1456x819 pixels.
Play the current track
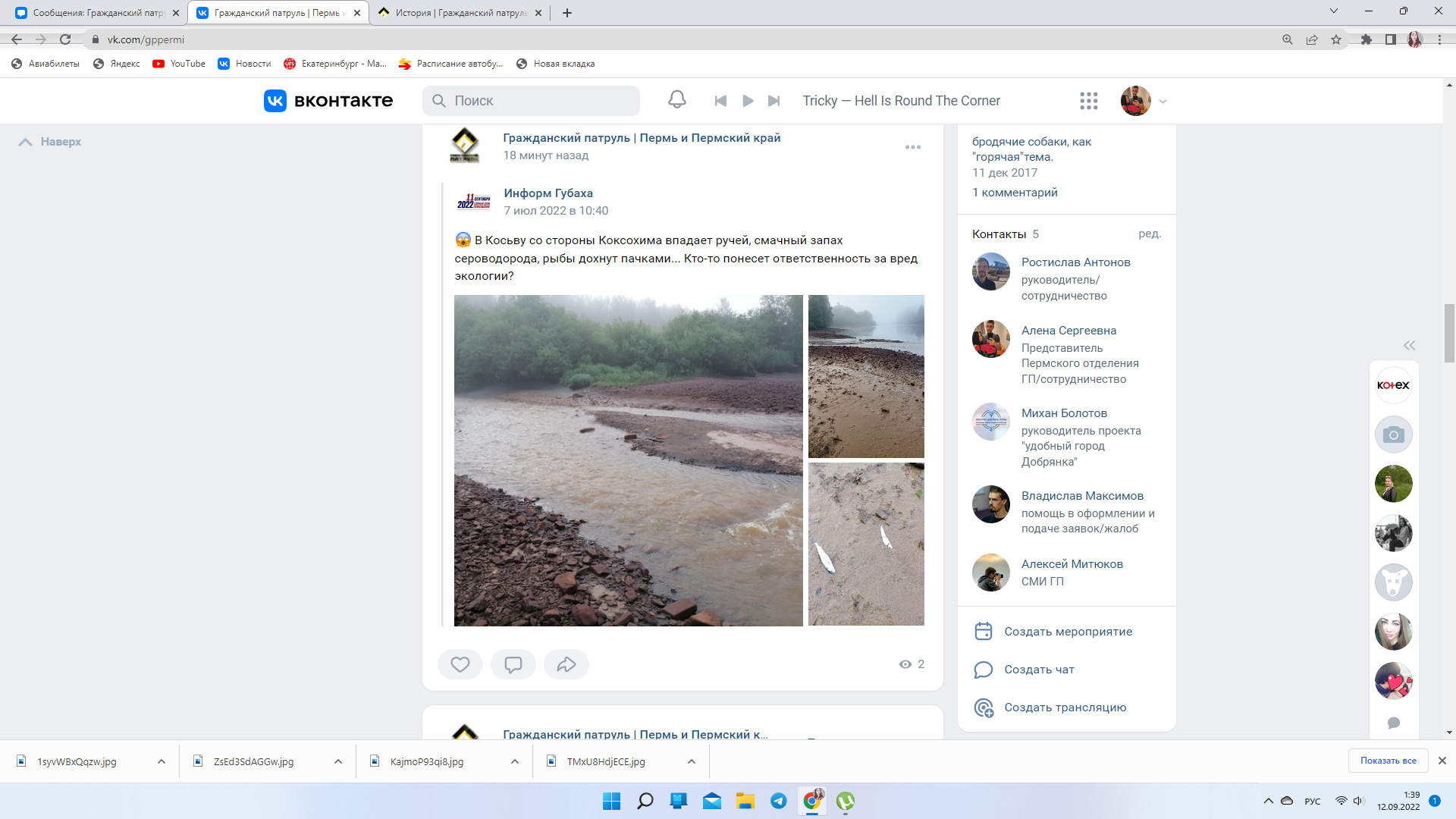[x=748, y=101]
